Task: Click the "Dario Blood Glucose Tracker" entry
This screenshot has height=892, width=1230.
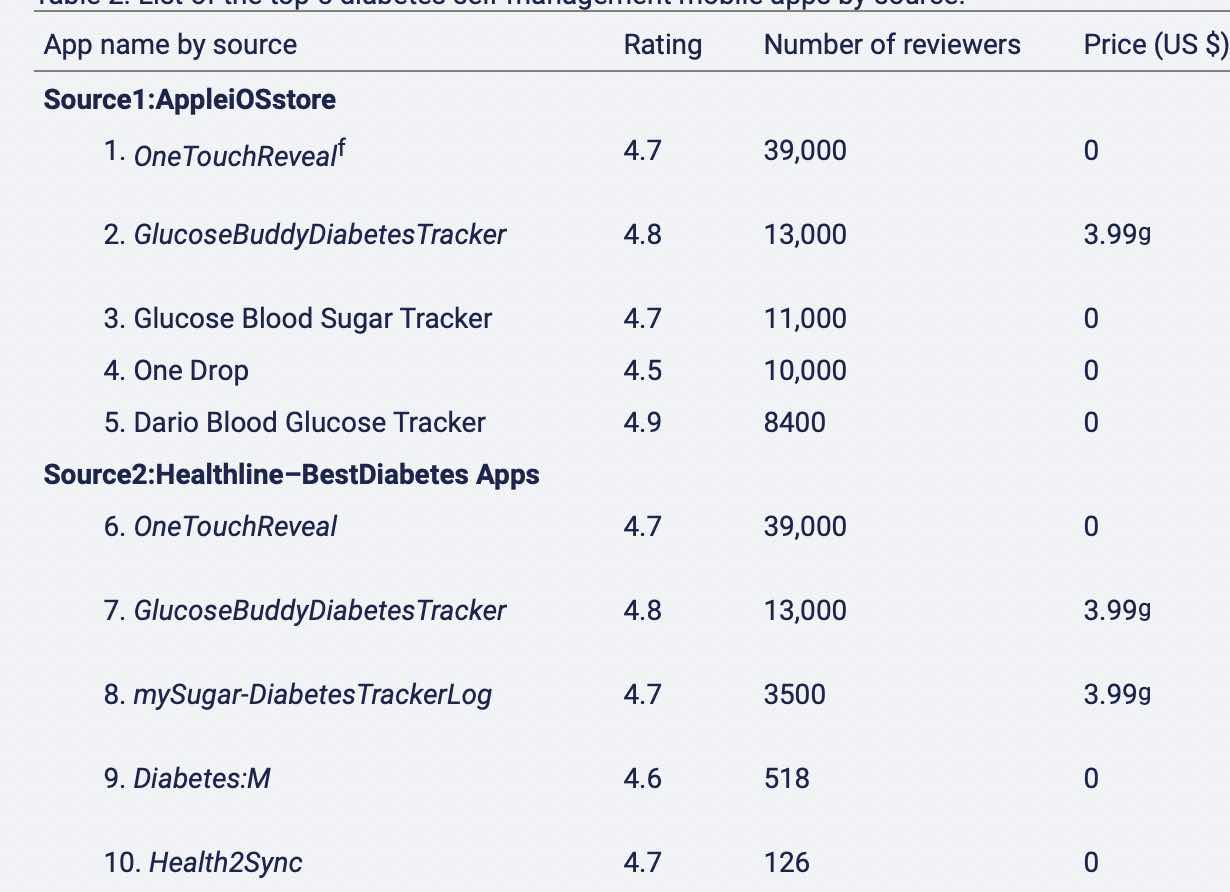Action: pos(309,422)
